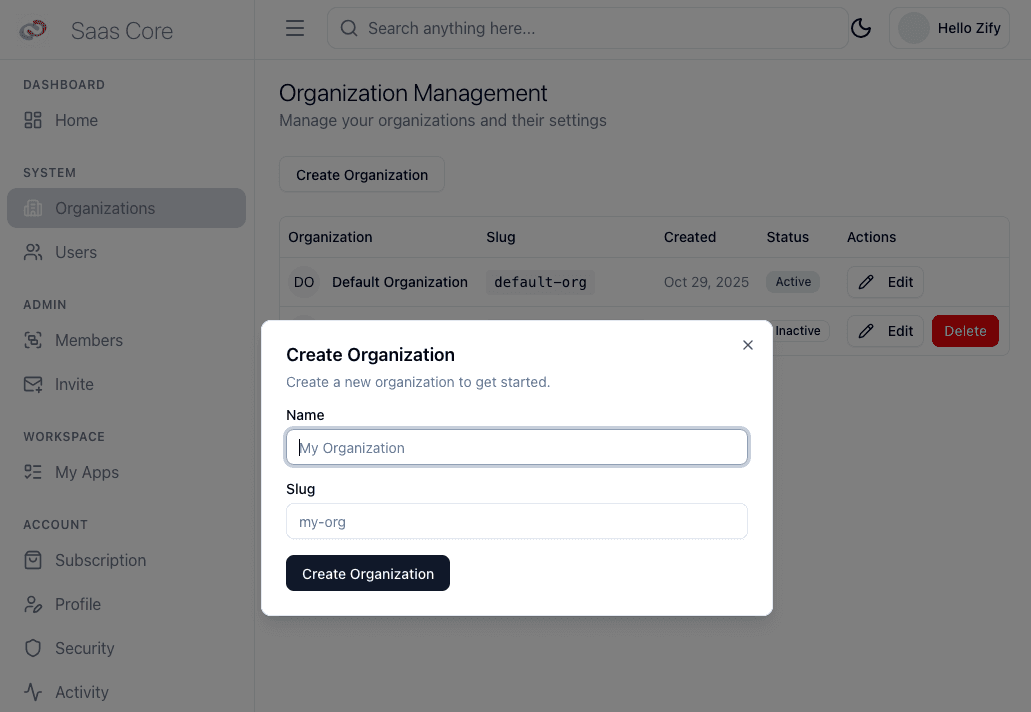Focus the Slug input field

[x=517, y=522]
